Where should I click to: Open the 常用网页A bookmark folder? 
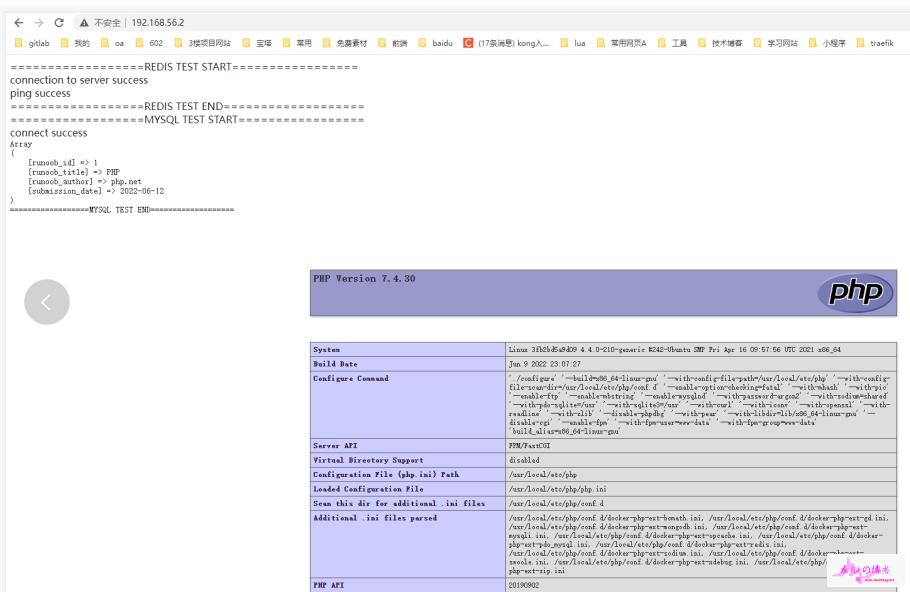pyautogui.click(x=622, y=43)
